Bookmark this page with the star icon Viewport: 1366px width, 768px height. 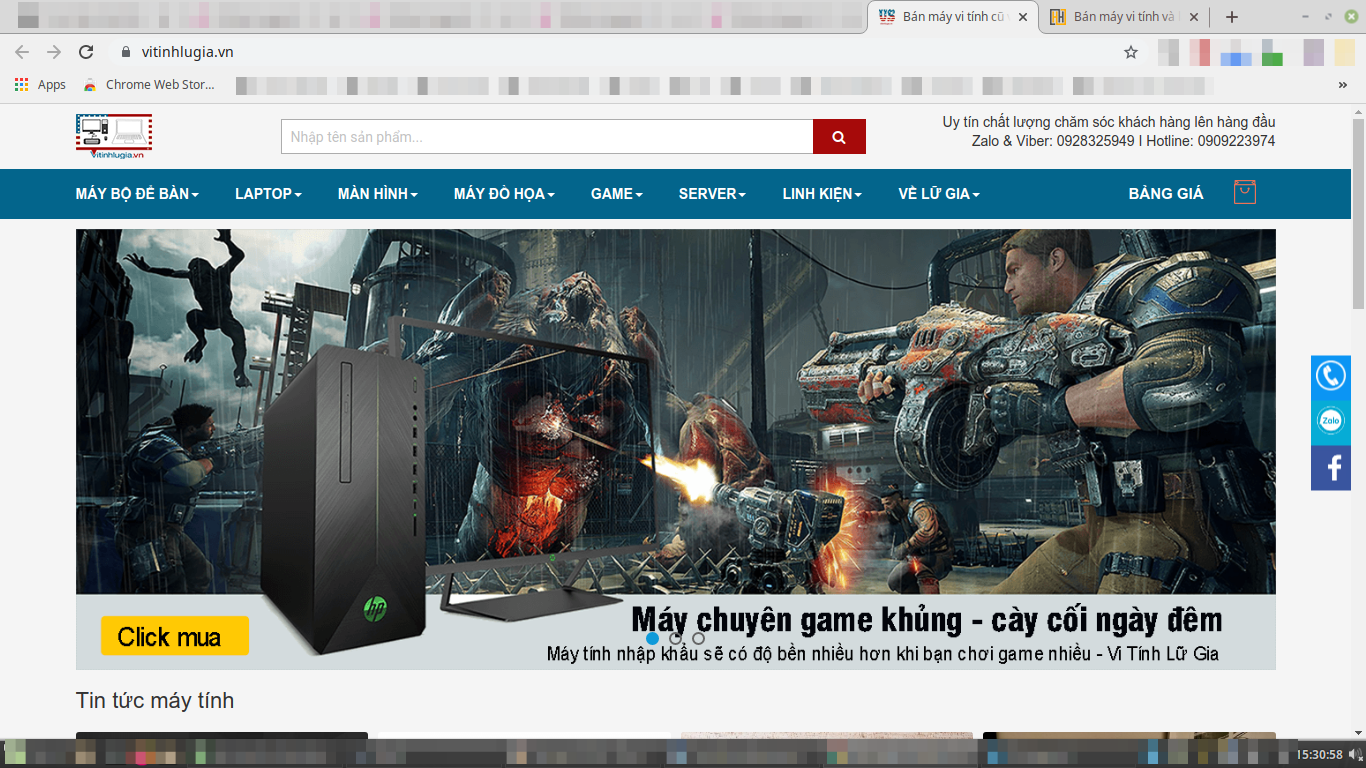tap(1131, 52)
